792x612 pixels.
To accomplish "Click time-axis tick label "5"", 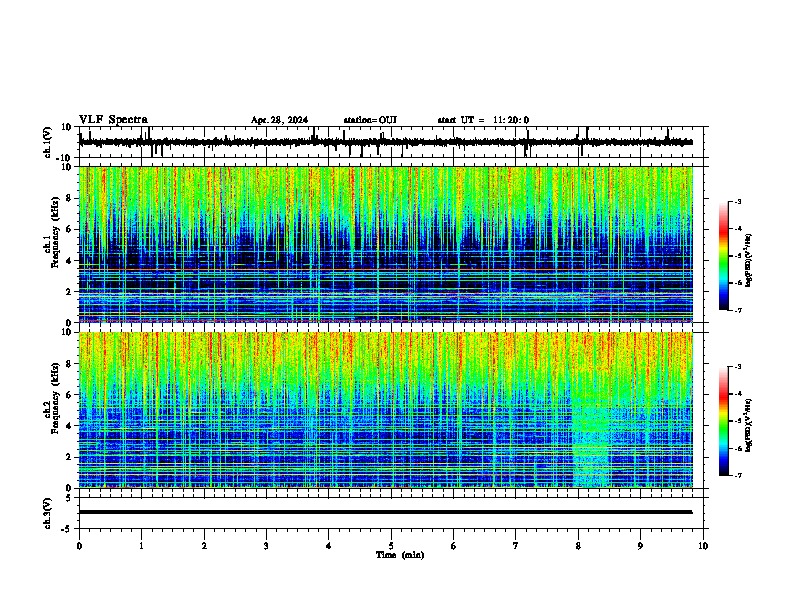I will (x=391, y=546).
